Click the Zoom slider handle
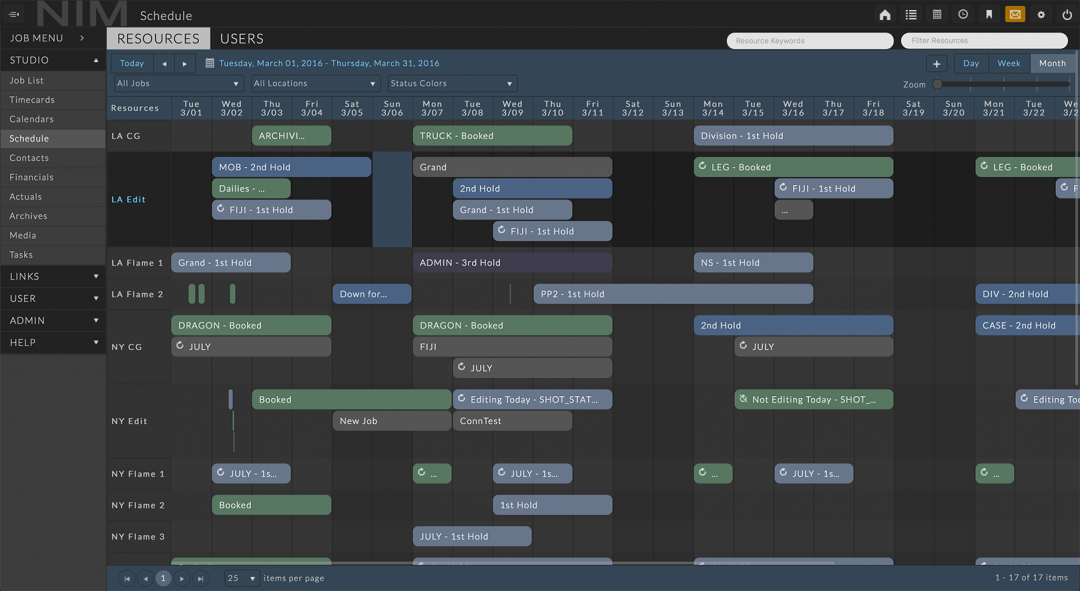Viewport: 1080px width, 591px height. [x=938, y=84]
